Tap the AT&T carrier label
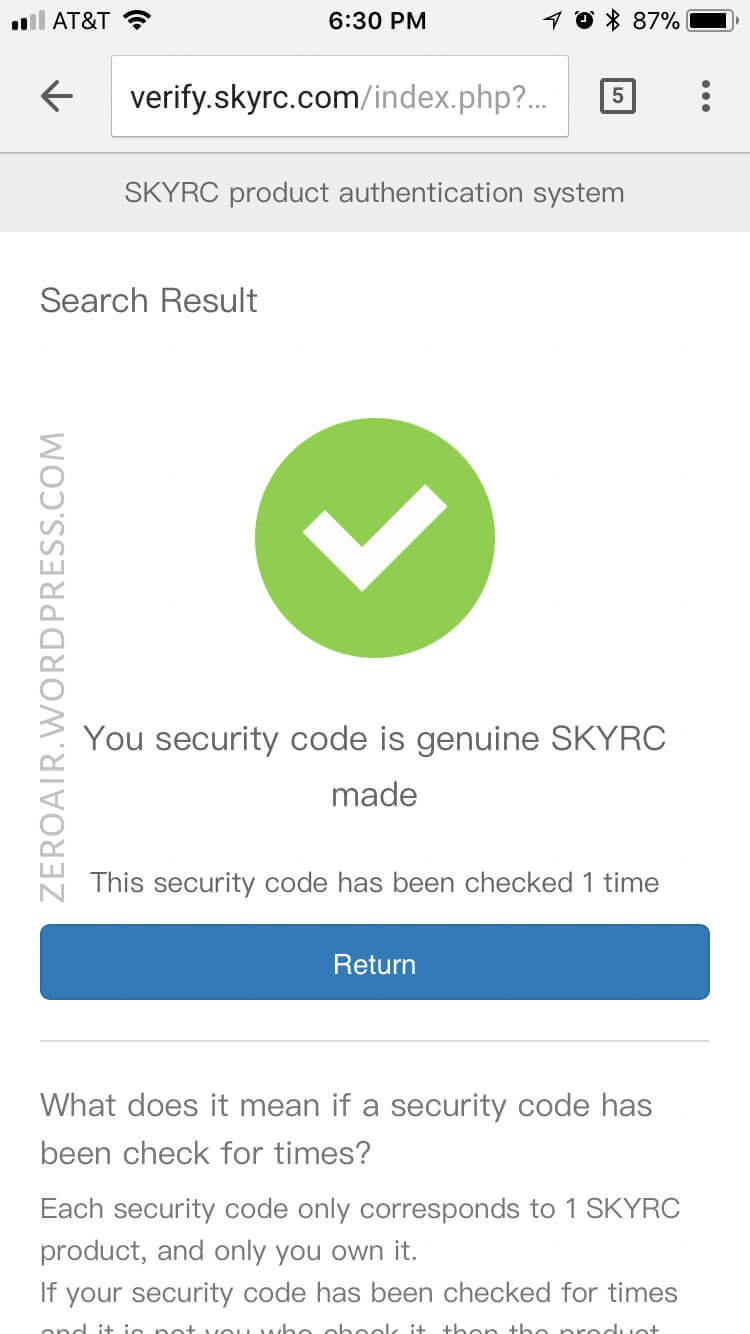This screenshot has height=1334, width=750. (x=80, y=20)
